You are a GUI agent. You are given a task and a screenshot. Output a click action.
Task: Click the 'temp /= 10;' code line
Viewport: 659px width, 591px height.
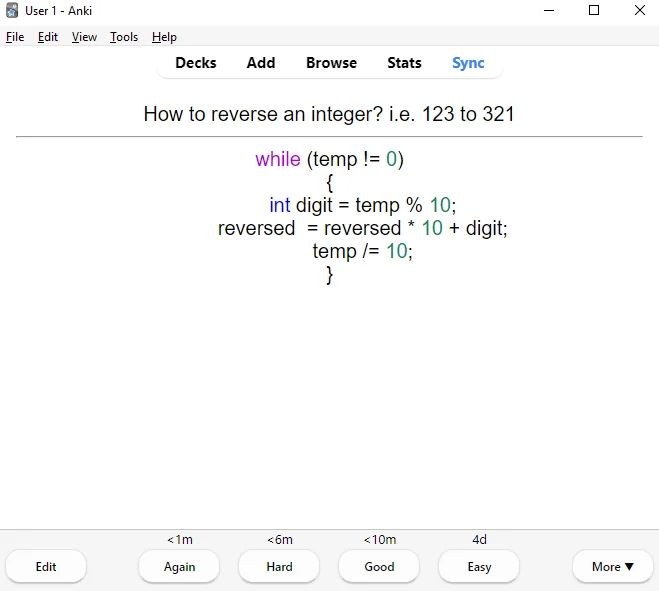pyautogui.click(x=363, y=251)
